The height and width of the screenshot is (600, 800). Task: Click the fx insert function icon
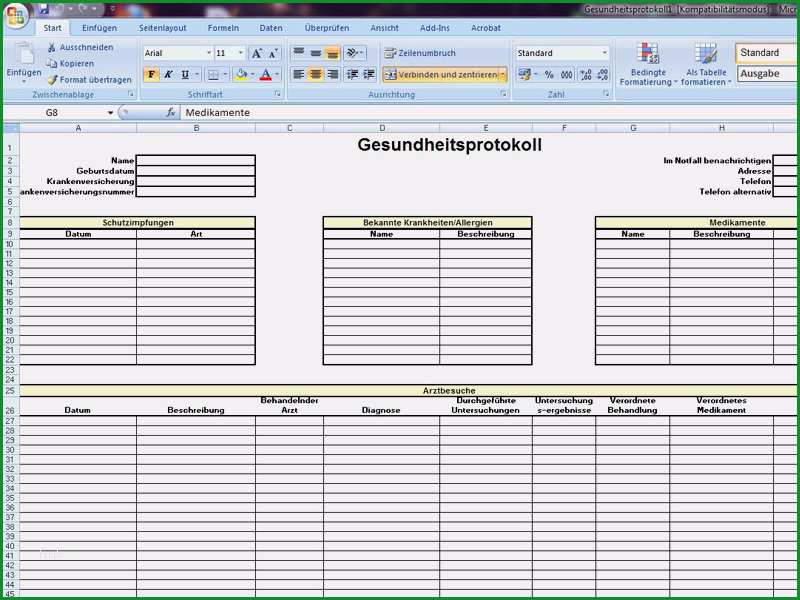(x=171, y=113)
